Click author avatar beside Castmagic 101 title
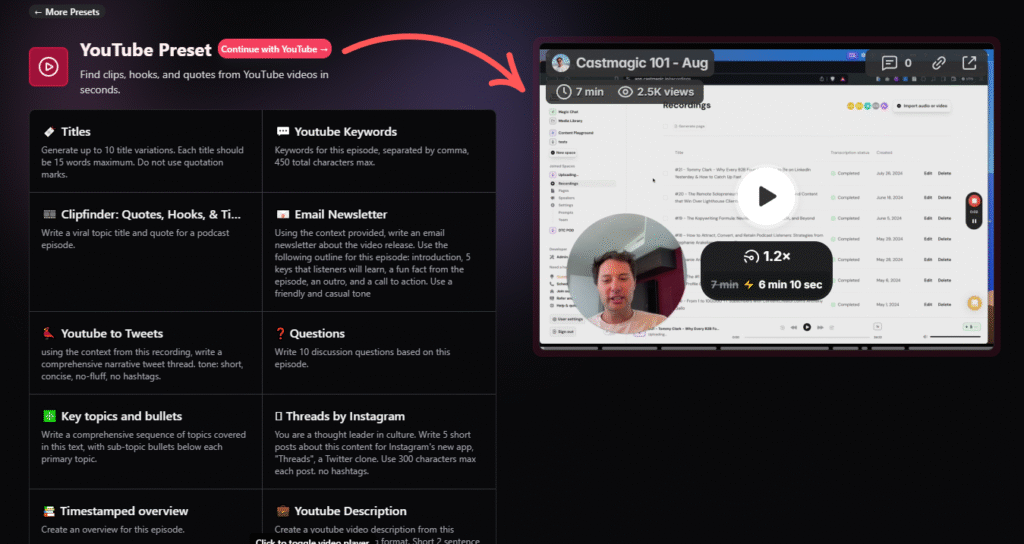Screen dimensions: 1024x544 click(560, 63)
